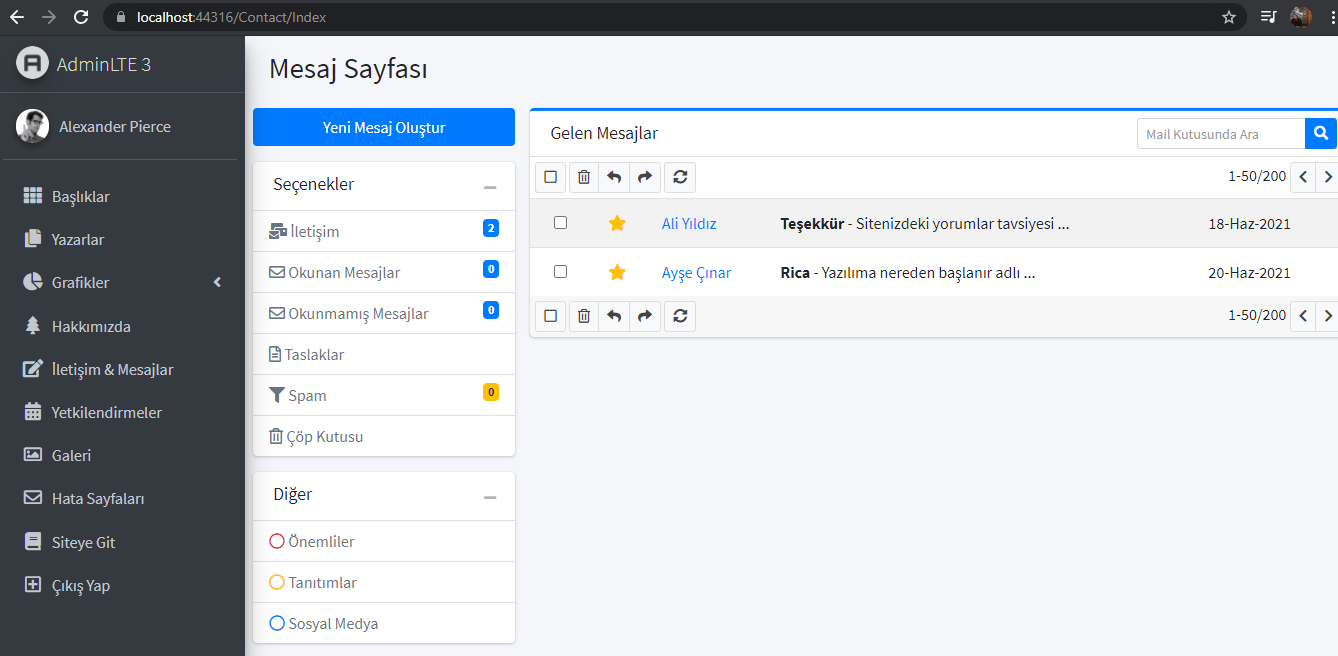Toggle select-all checkbox in top toolbar

click(550, 177)
